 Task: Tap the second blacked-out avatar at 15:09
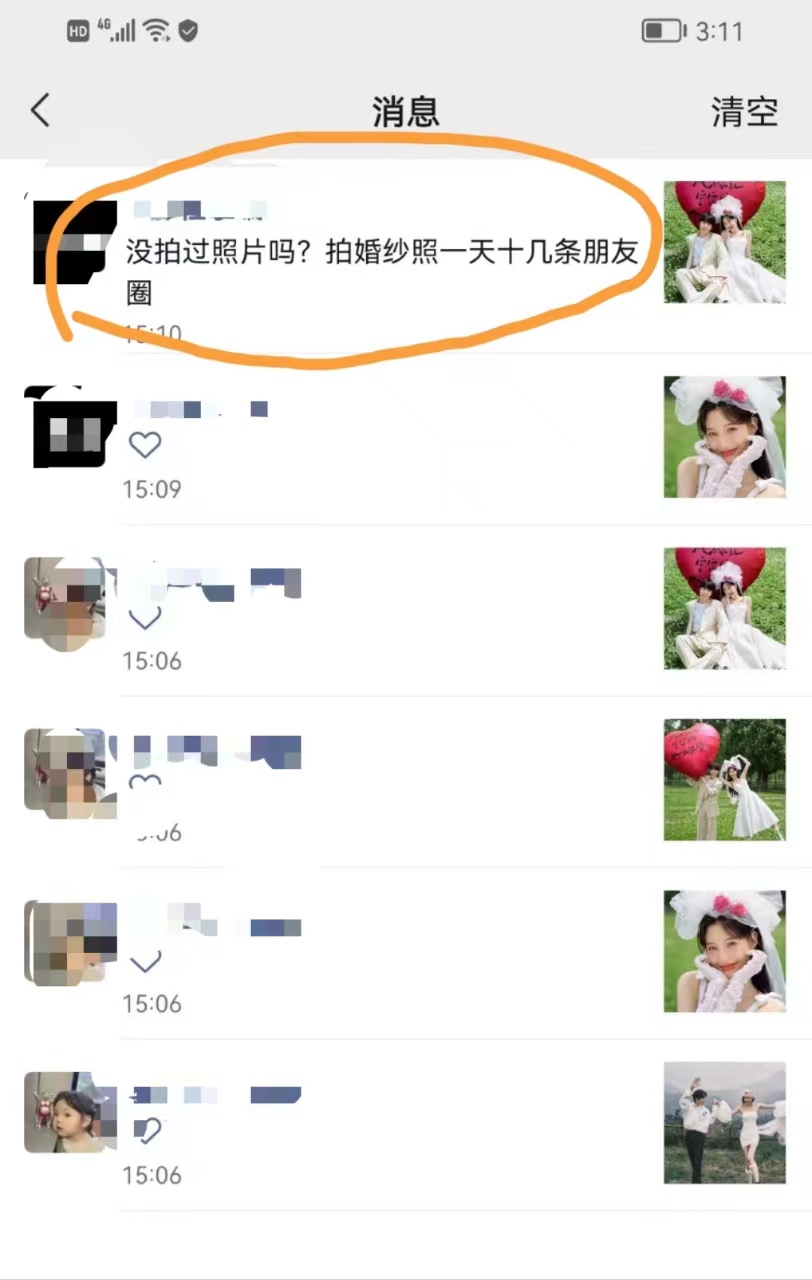[x=70, y=427]
